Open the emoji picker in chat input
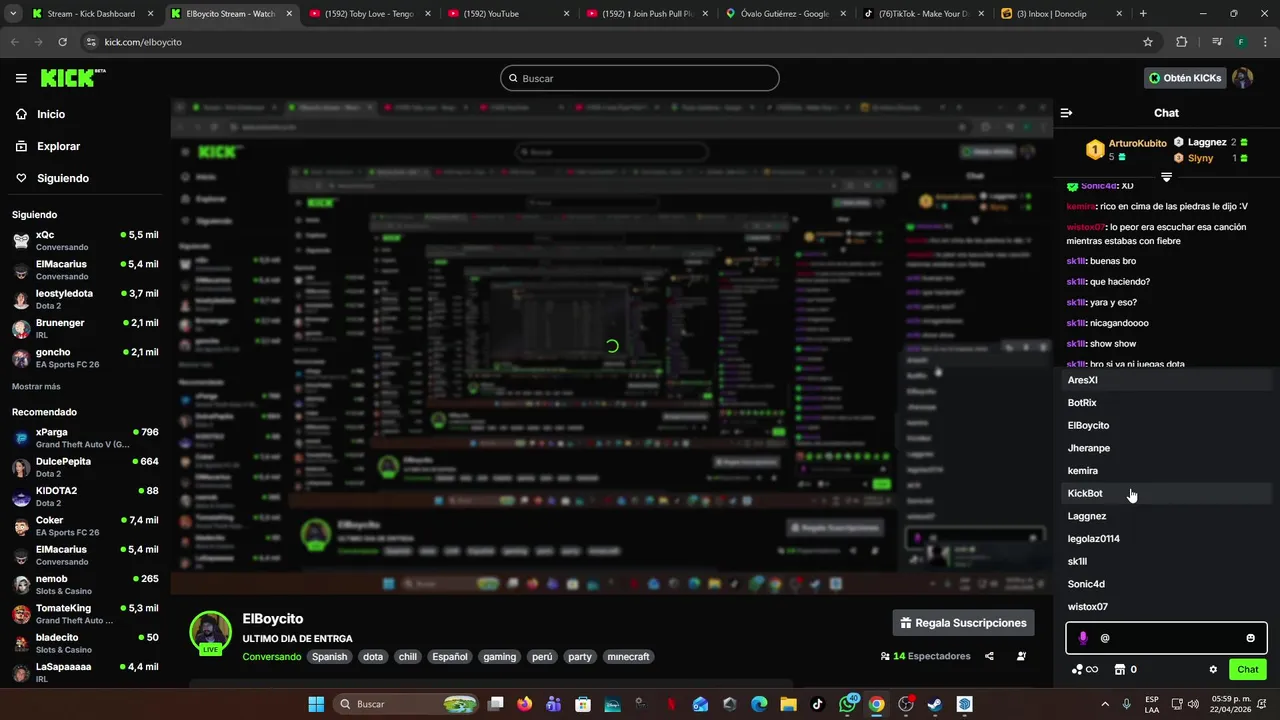The width and height of the screenshot is (1280, 720). click(x=1250, y=638)
